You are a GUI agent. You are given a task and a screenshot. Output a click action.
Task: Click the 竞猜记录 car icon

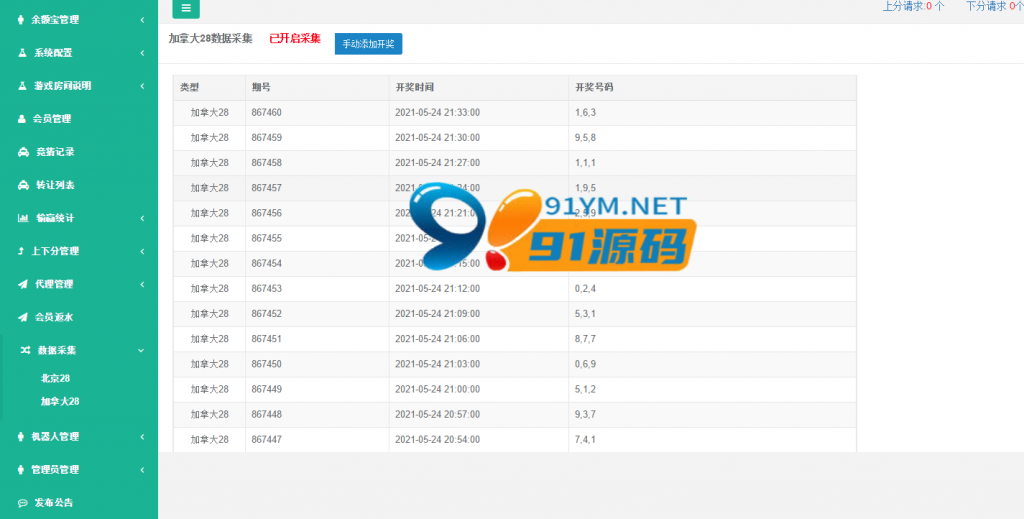(24, 152)
